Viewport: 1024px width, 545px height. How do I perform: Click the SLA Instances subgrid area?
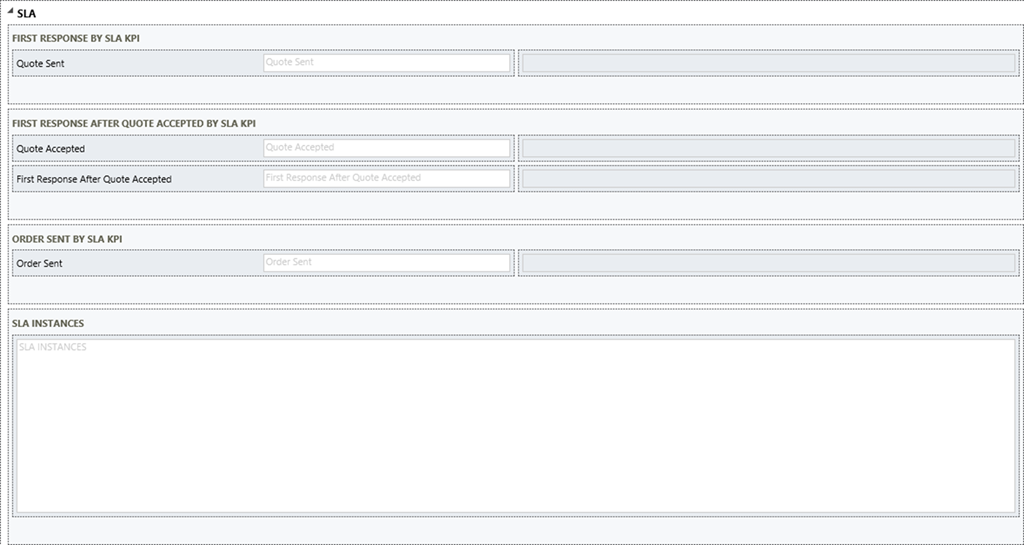(515, 425)
